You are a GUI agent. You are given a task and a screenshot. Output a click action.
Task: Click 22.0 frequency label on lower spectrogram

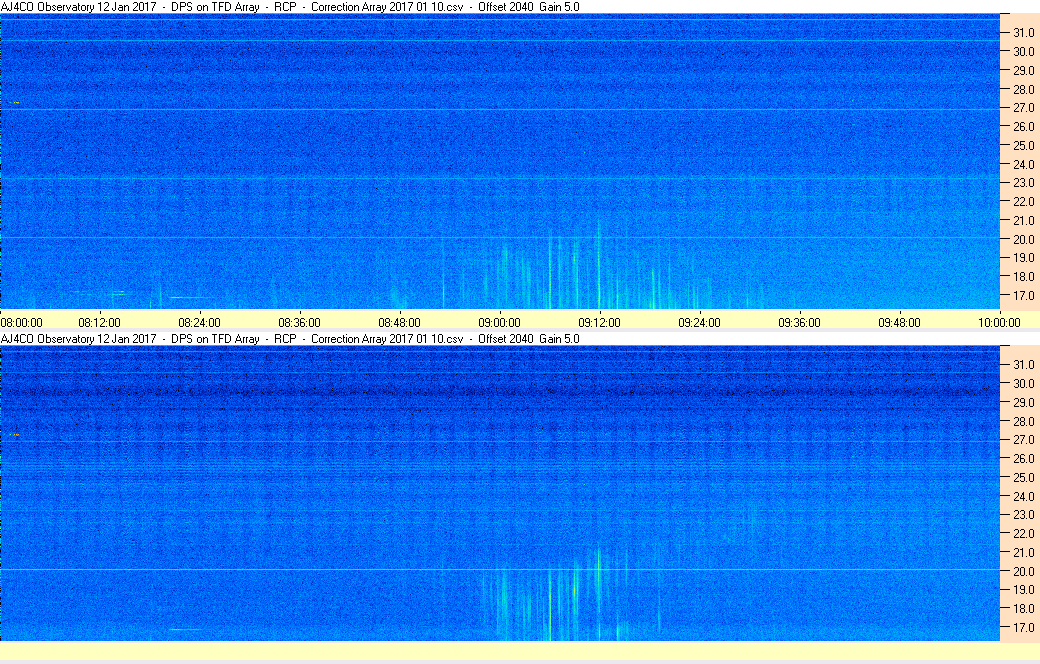tap(1023, 534)
